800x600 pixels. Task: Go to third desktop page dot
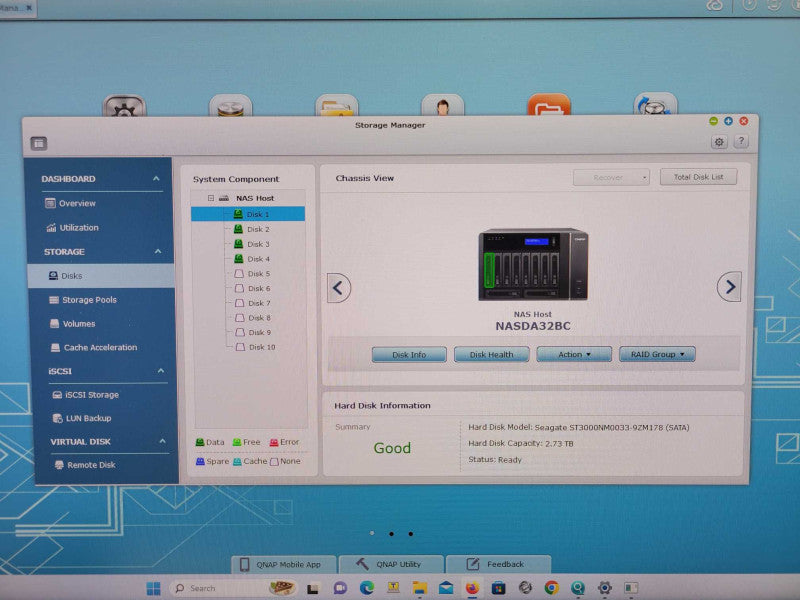click(x=411, y=534)
